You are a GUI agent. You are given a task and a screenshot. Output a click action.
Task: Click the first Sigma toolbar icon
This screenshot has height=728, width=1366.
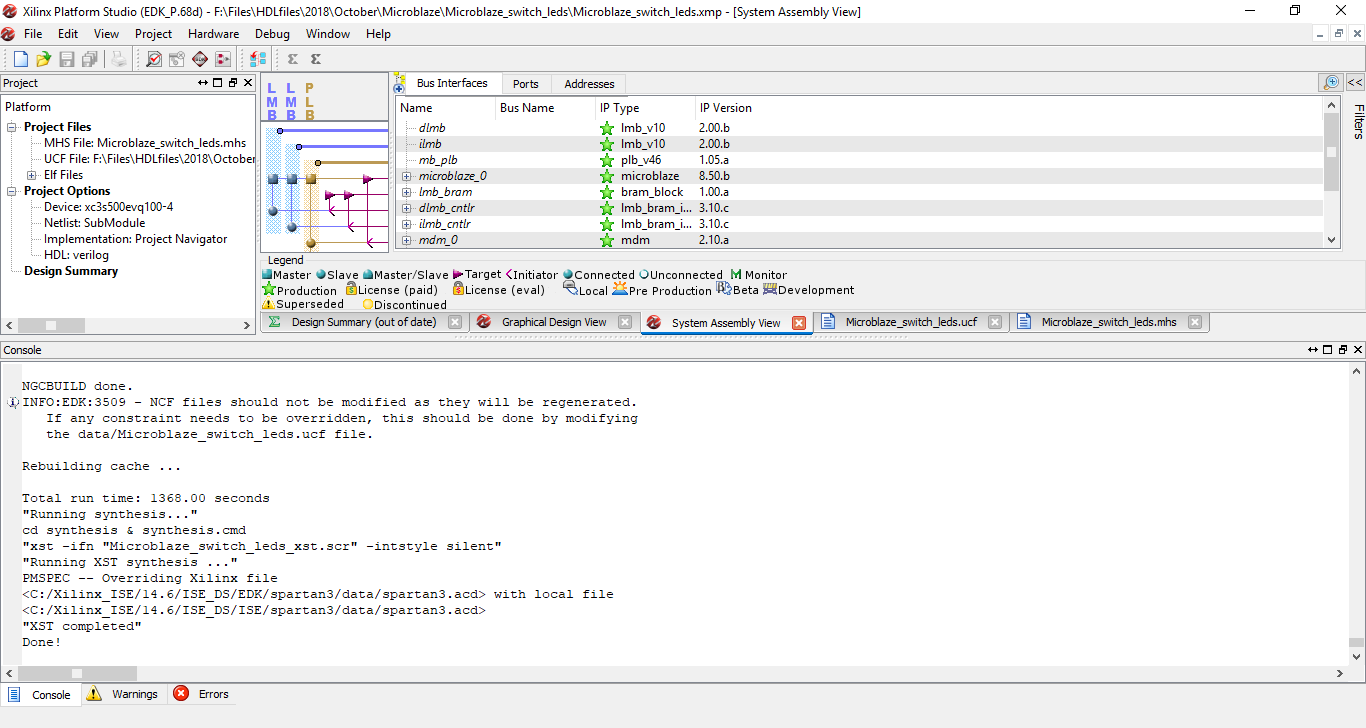coord(292,59)
